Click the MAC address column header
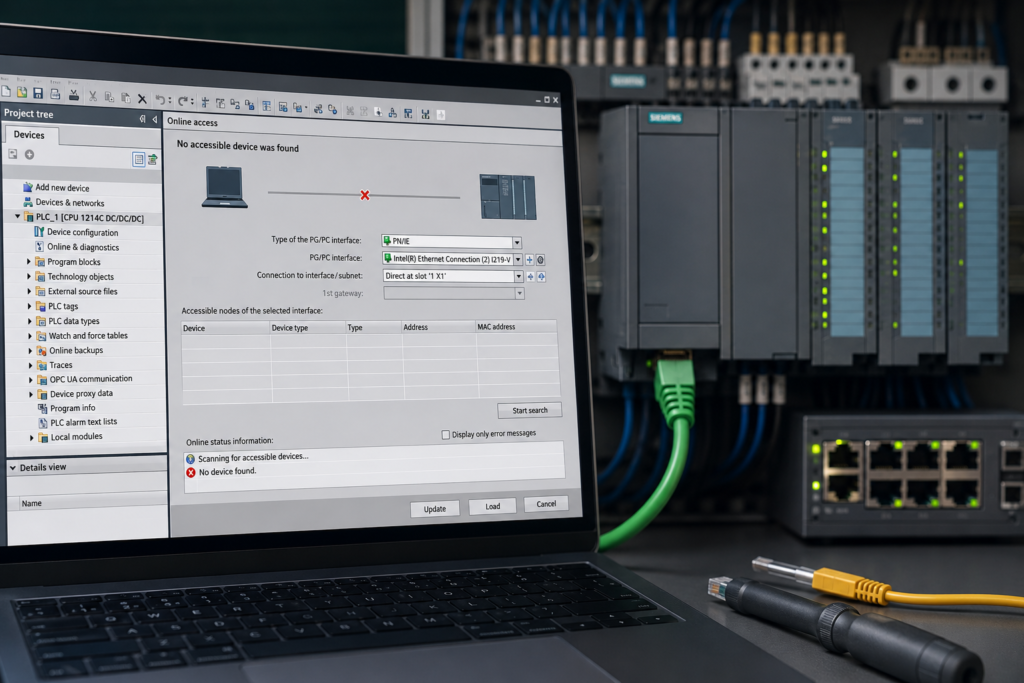Viewport: 1024px width, 683px height. 516,326
